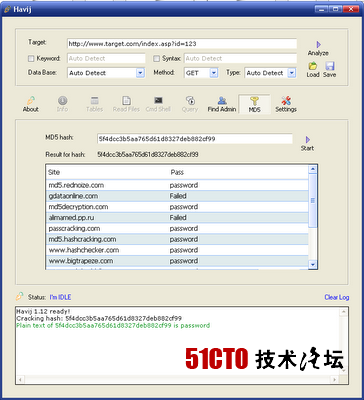Open the Read Files icon
Screen dimensions: 364x400
tap(126, 100)
